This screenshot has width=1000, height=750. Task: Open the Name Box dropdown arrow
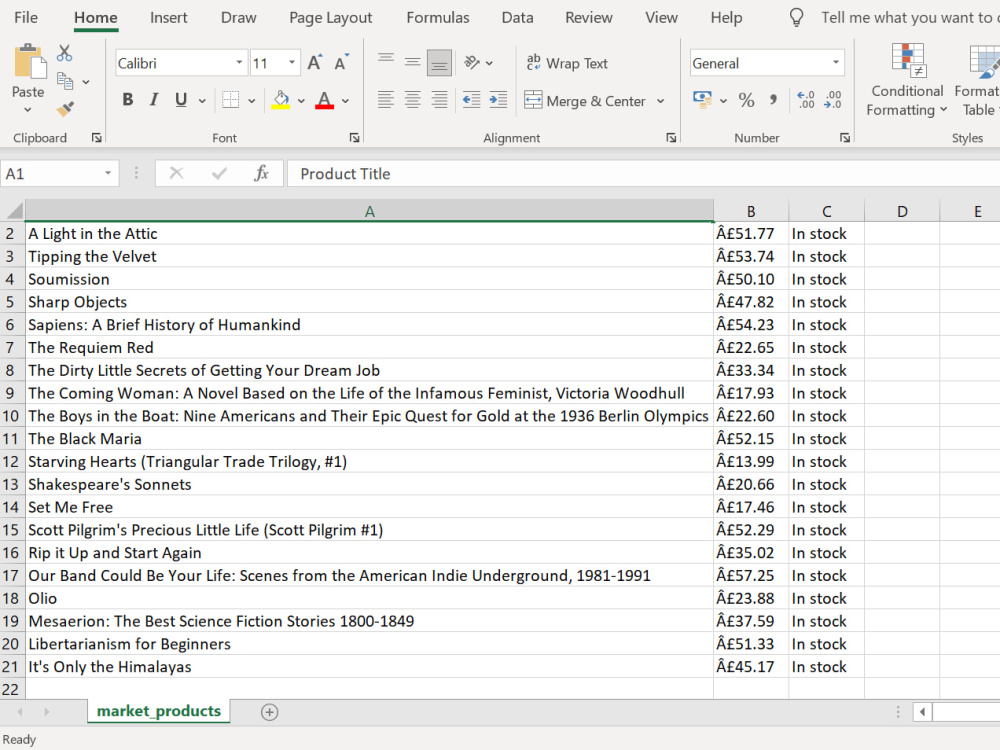108,173
